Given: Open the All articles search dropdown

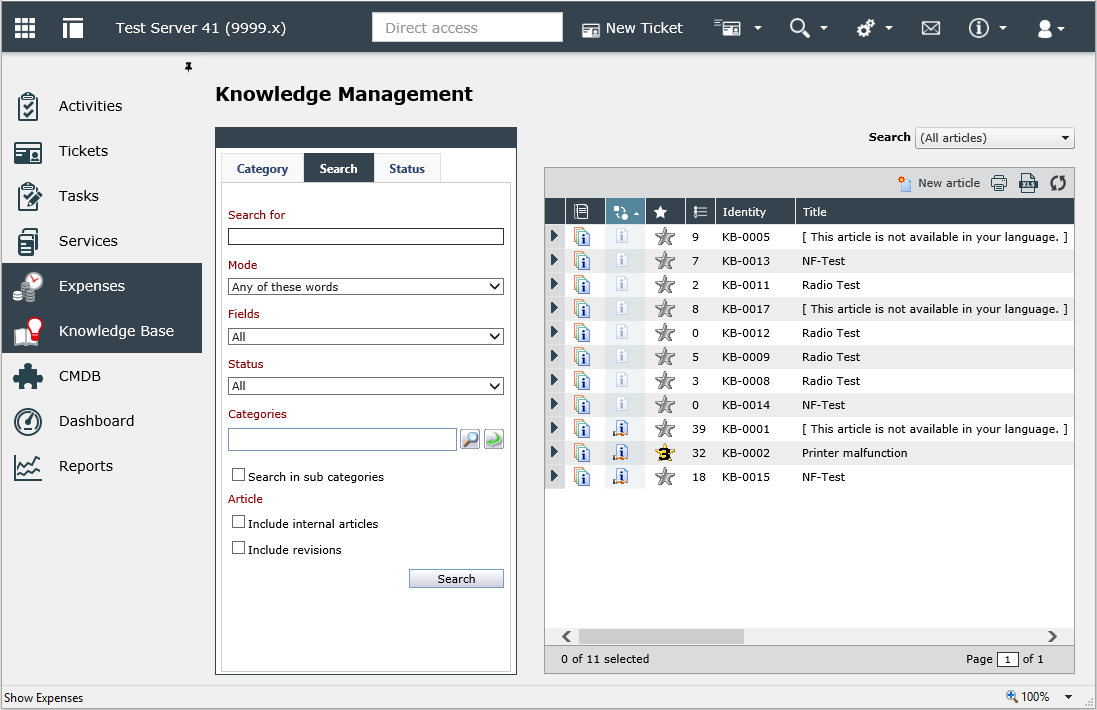Looking at the screenshot, I should tap(995, 138).
